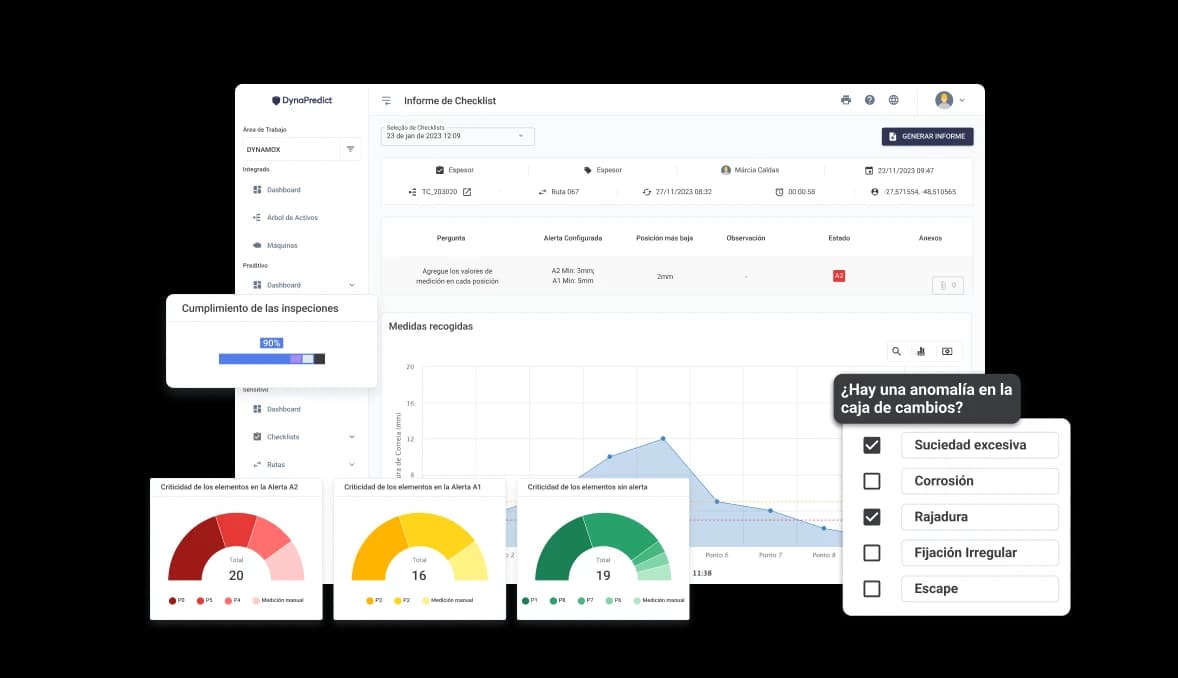Open Árbol de Activos in sidebar
The height and width of the screenshot is (678, 1178).
pos(291,217)
